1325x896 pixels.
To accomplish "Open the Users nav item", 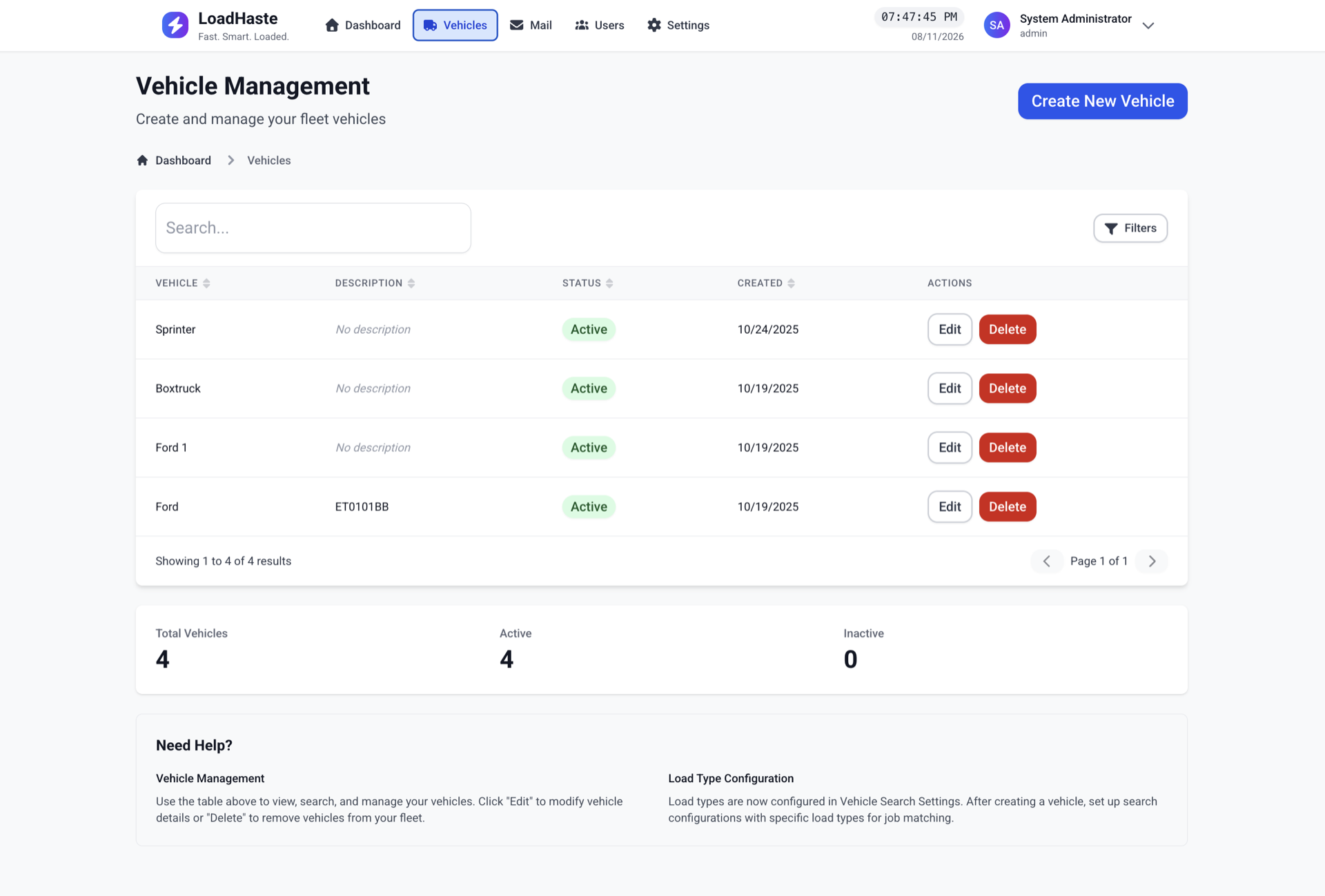I will (x=600, y=26).
